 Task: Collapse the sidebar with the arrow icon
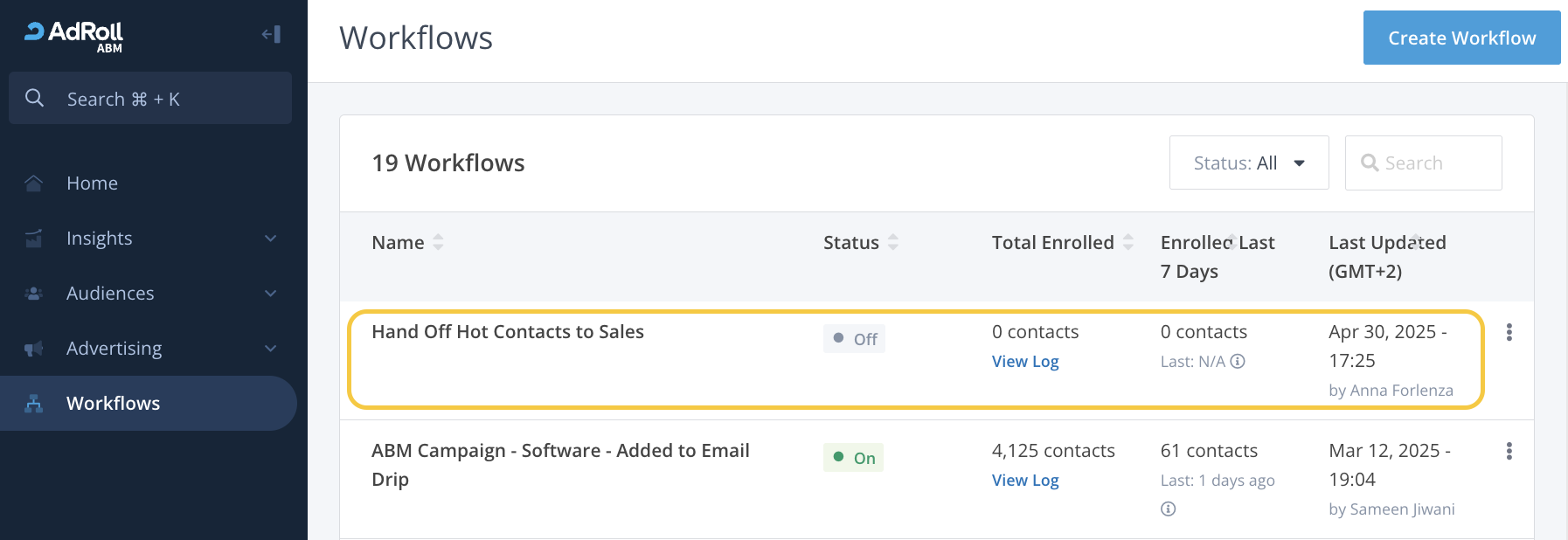271,34
